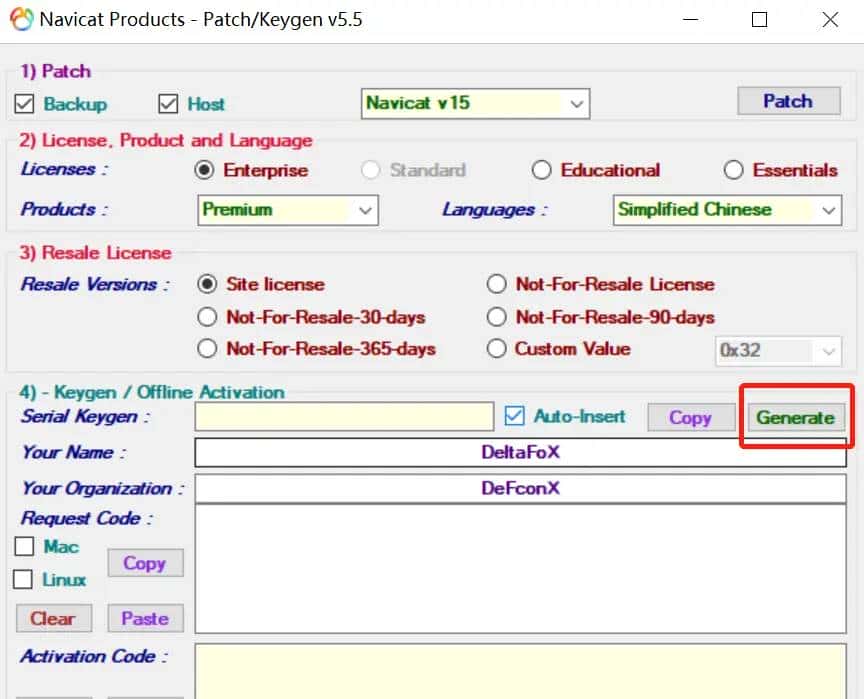Expand the Products dropdown showing Premium
The height and width of the screenshot is (699, 864).
click(x=367, y=210)
